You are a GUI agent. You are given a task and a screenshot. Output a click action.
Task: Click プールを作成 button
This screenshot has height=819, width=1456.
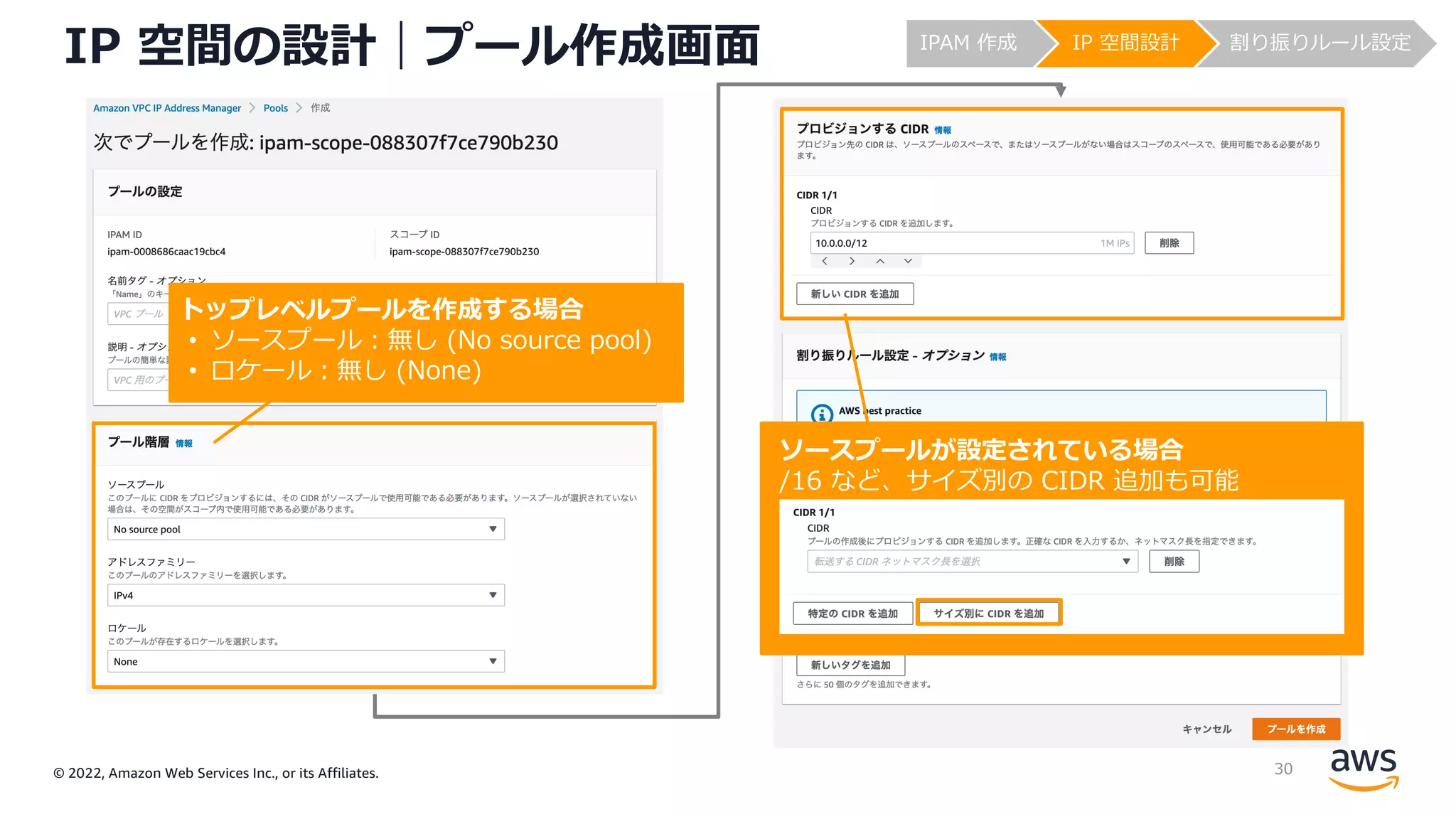(1295, 729)
